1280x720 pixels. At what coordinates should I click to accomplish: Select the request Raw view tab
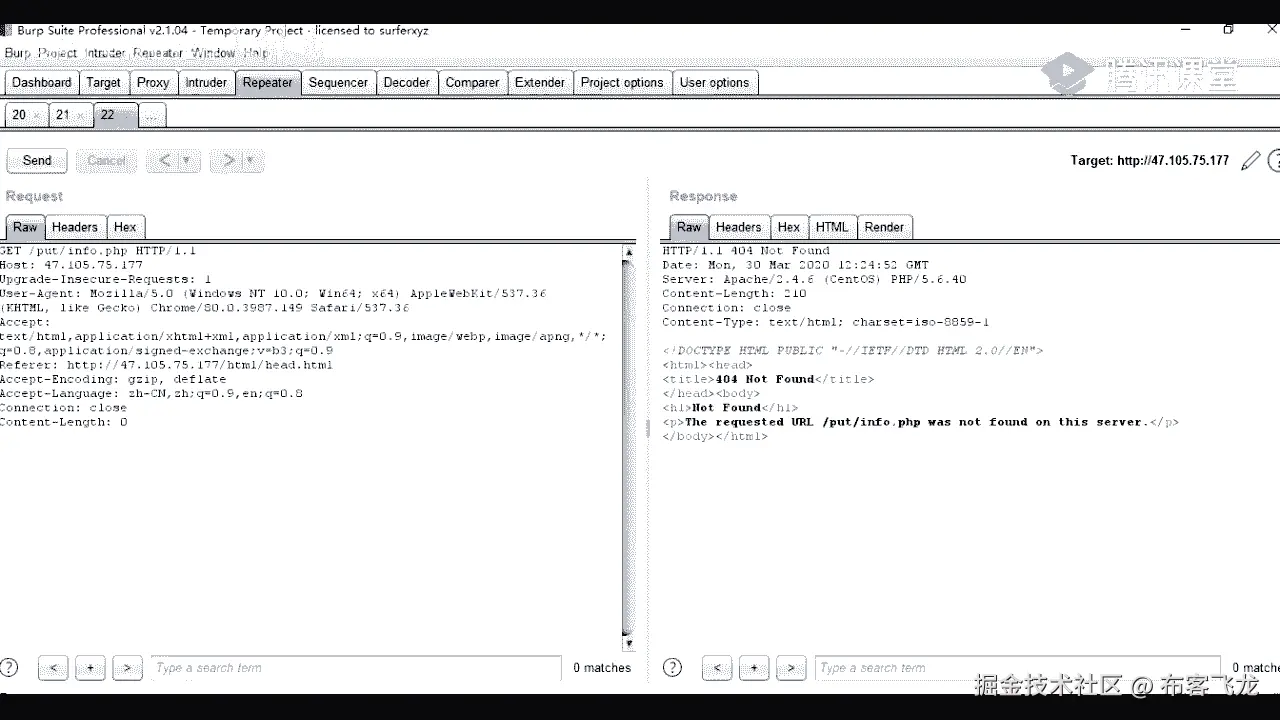pyautogui.click(x=25, y=227)
